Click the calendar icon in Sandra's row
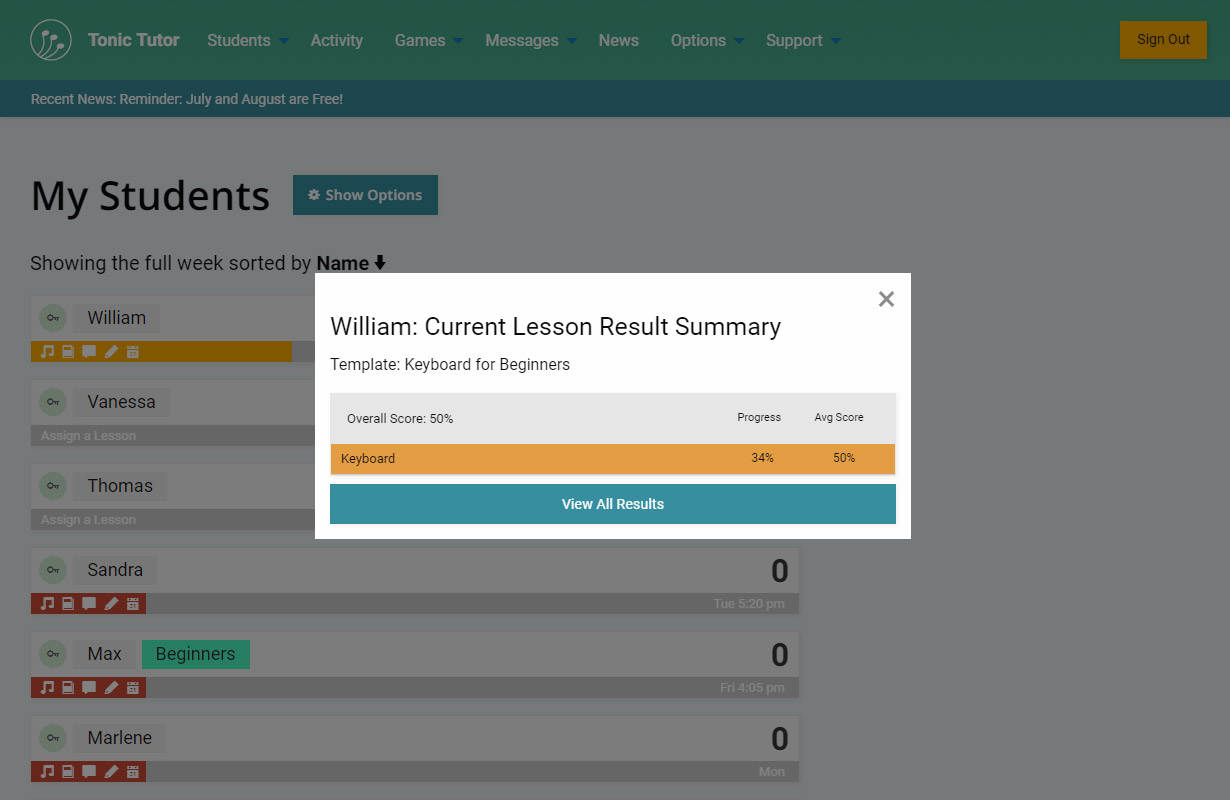1230x800 pixels. [x=133, y=604]
